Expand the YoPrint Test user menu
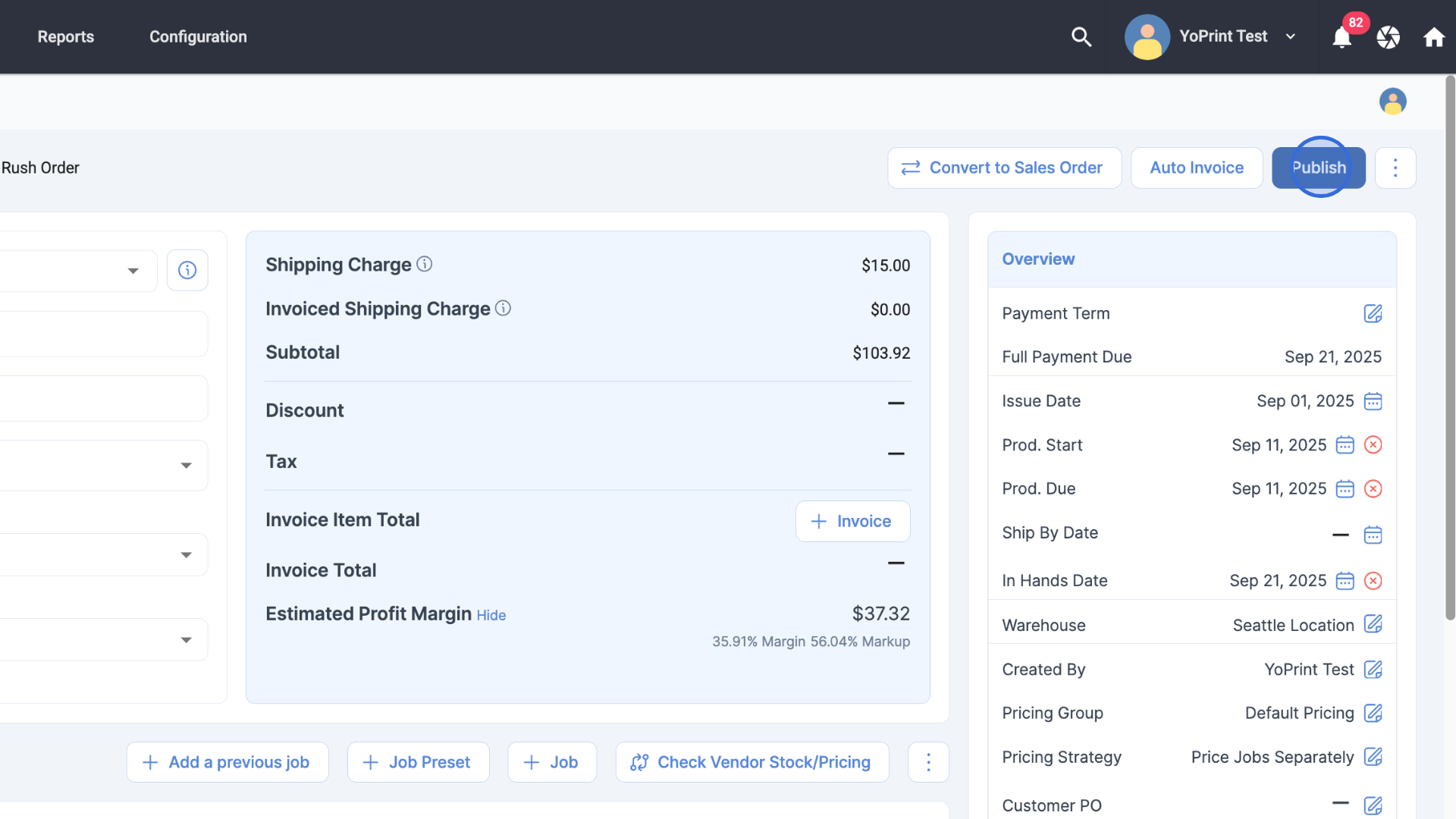The height and width of the screenshot is (819, 1456). [x=1290, y=36]
